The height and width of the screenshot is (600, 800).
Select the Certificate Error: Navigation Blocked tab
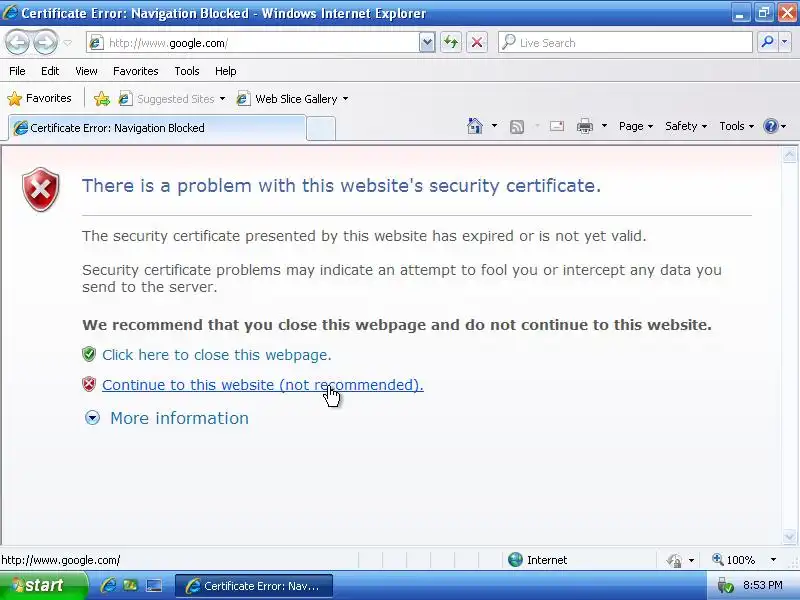coord(157,128)
